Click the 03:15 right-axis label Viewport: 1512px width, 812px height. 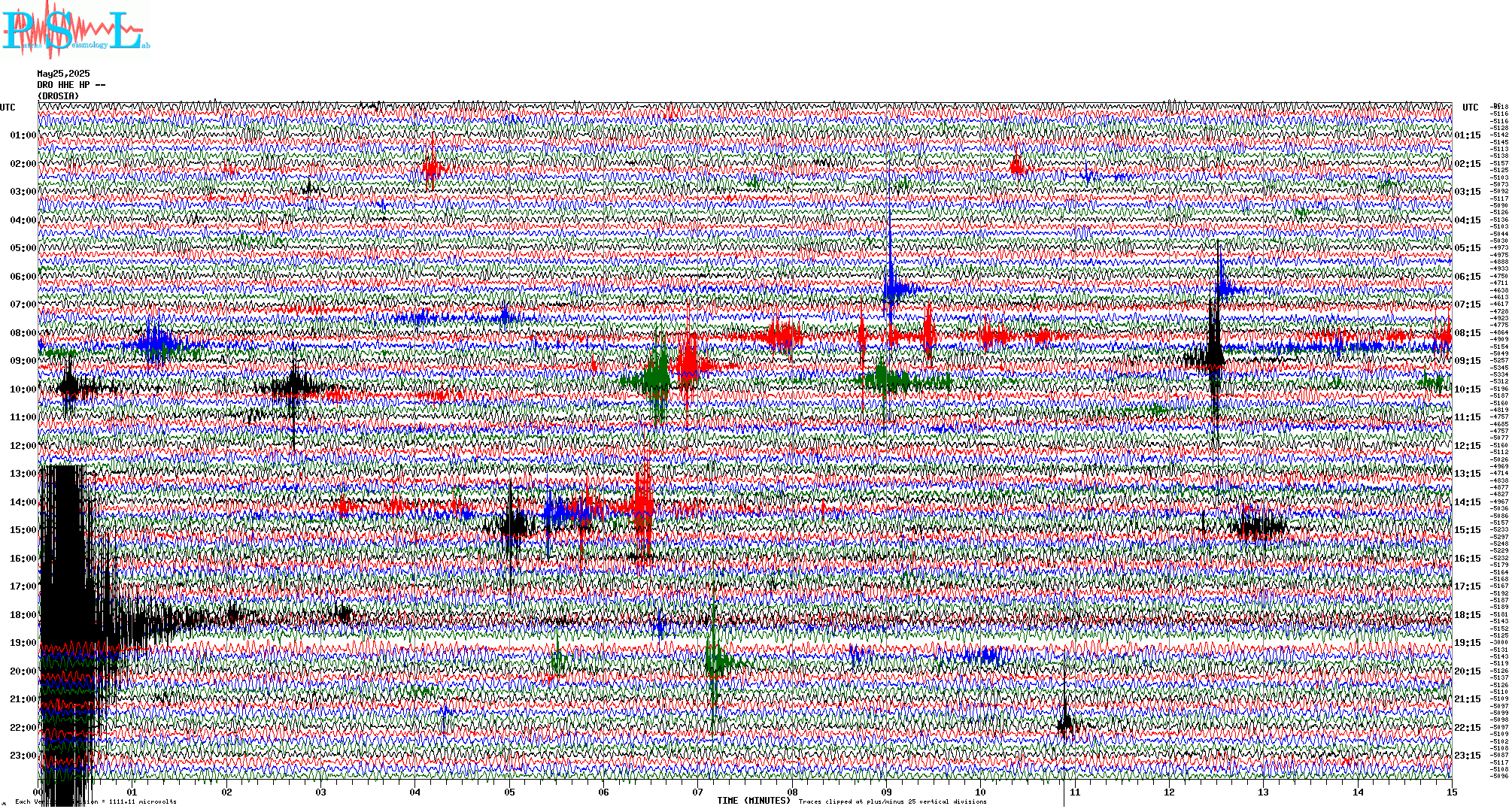[1468, 192]
